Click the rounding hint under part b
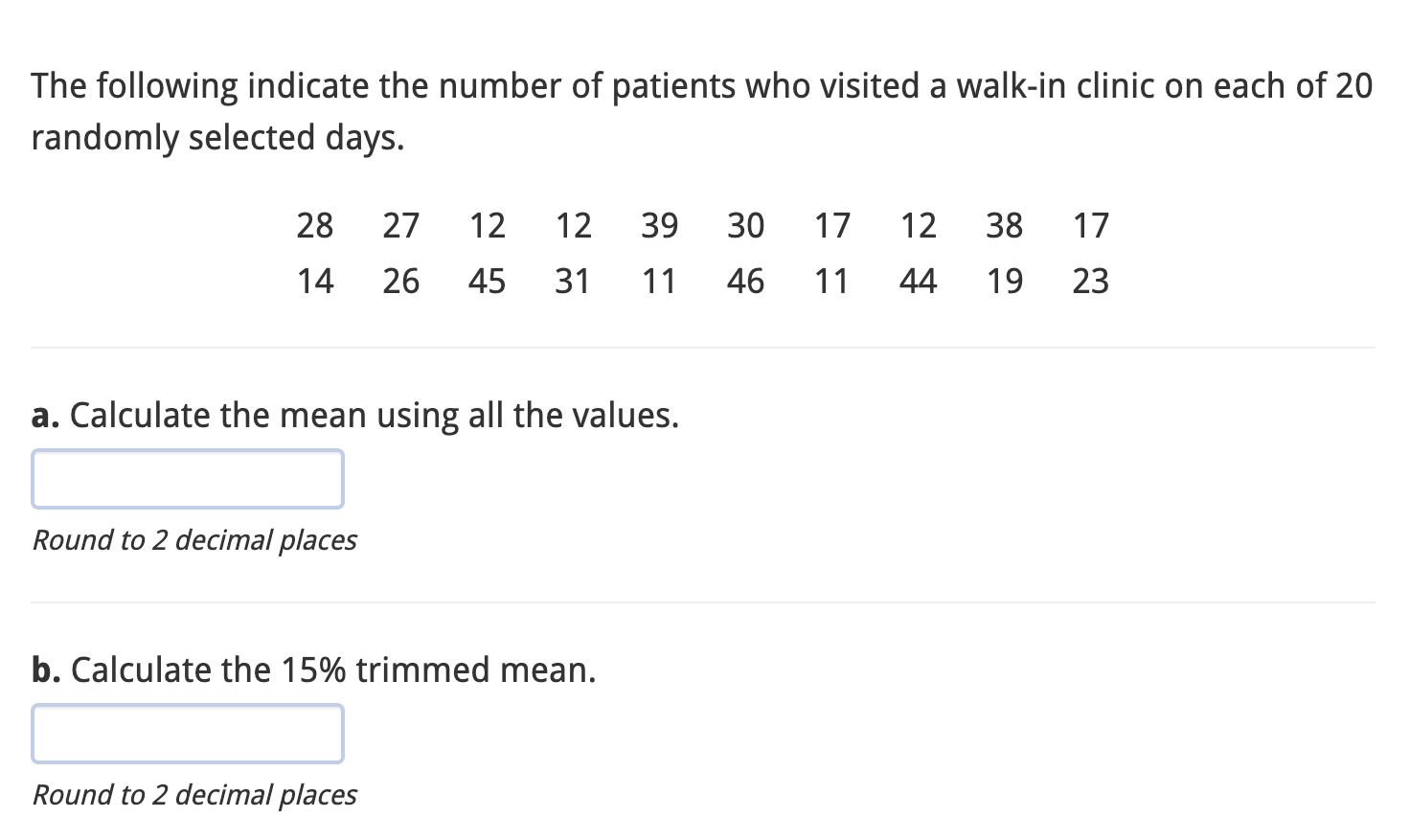The width and height of the screenshot is (1410, 840). click(x=194, y=795)
